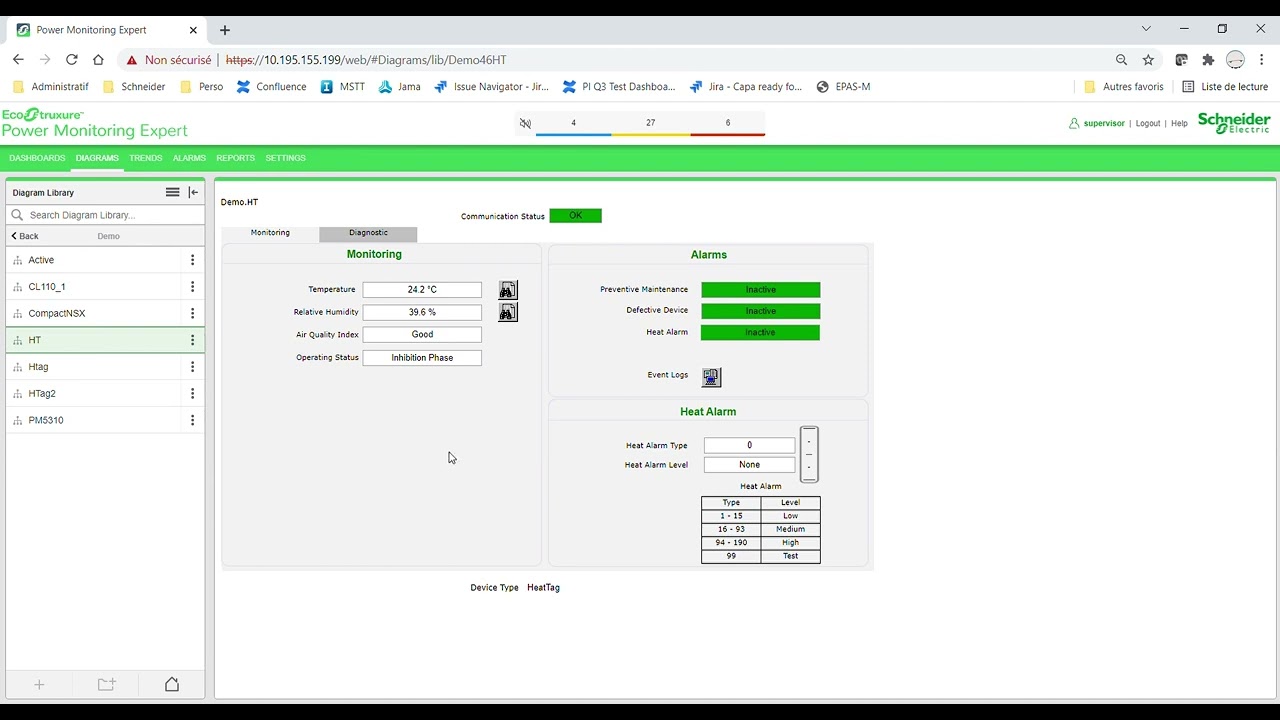Open the Confluence bookmark

tap(271, 87)
